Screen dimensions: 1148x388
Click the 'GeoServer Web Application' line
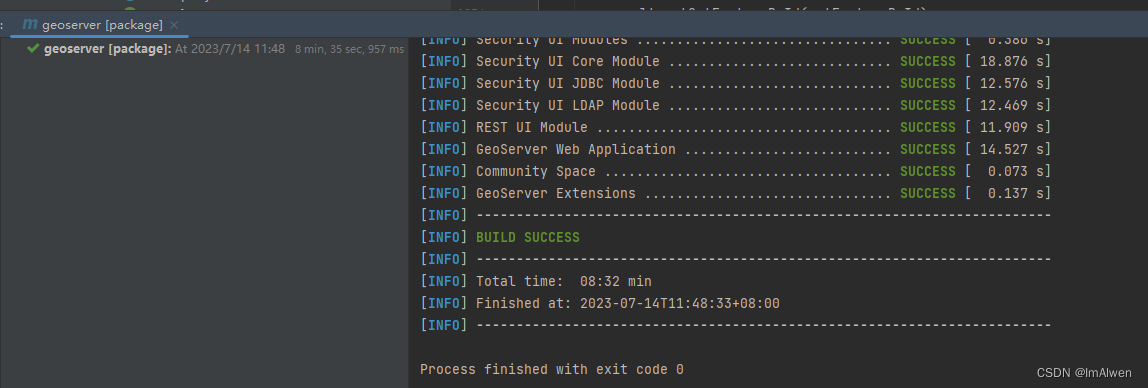coord(736,149)
